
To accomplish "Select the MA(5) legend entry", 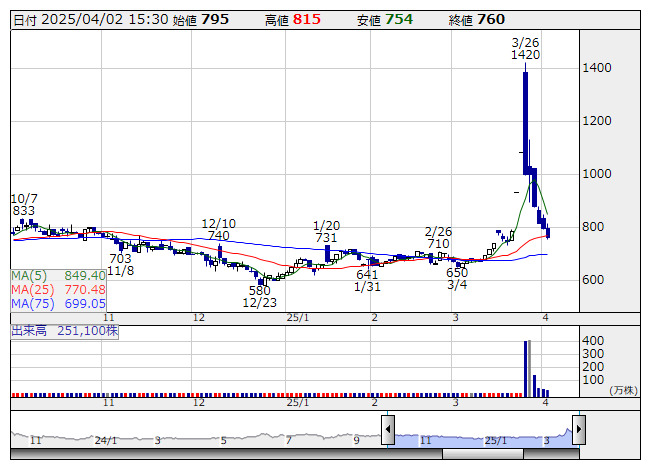I will point(59,275).
